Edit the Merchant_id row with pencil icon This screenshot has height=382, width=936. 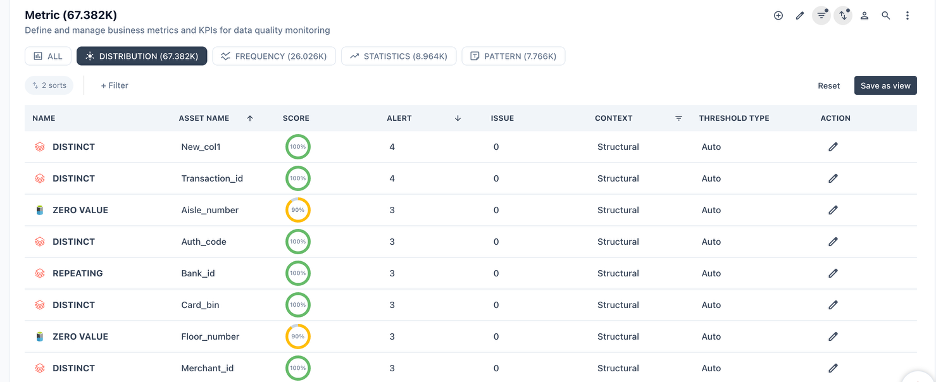[833, 368]
